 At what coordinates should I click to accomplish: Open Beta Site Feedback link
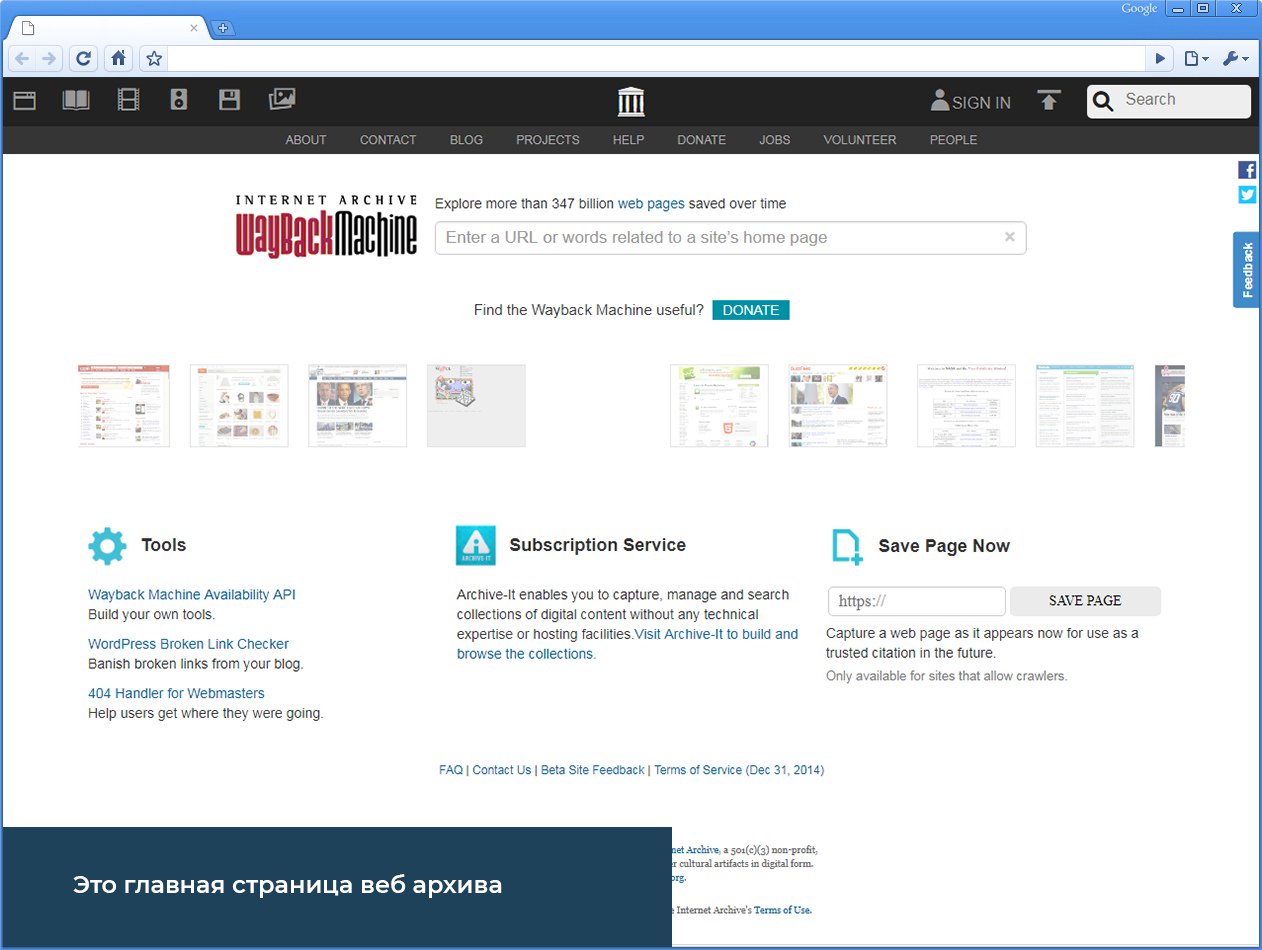click(593, 770)
